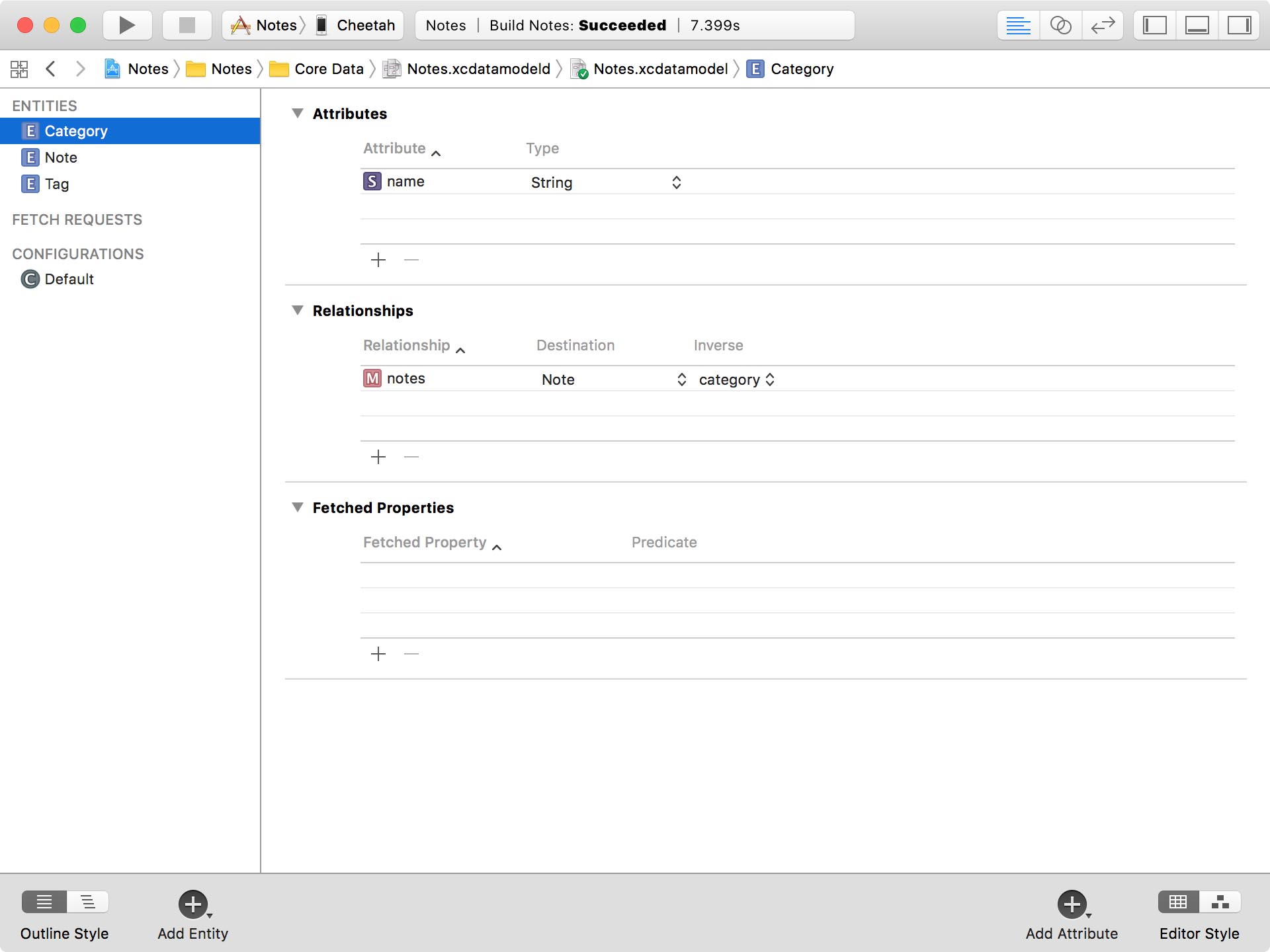The image size is (1270, 952).
Task: Toggle the bottom debug bar visibility icon
Action: 1198,25
